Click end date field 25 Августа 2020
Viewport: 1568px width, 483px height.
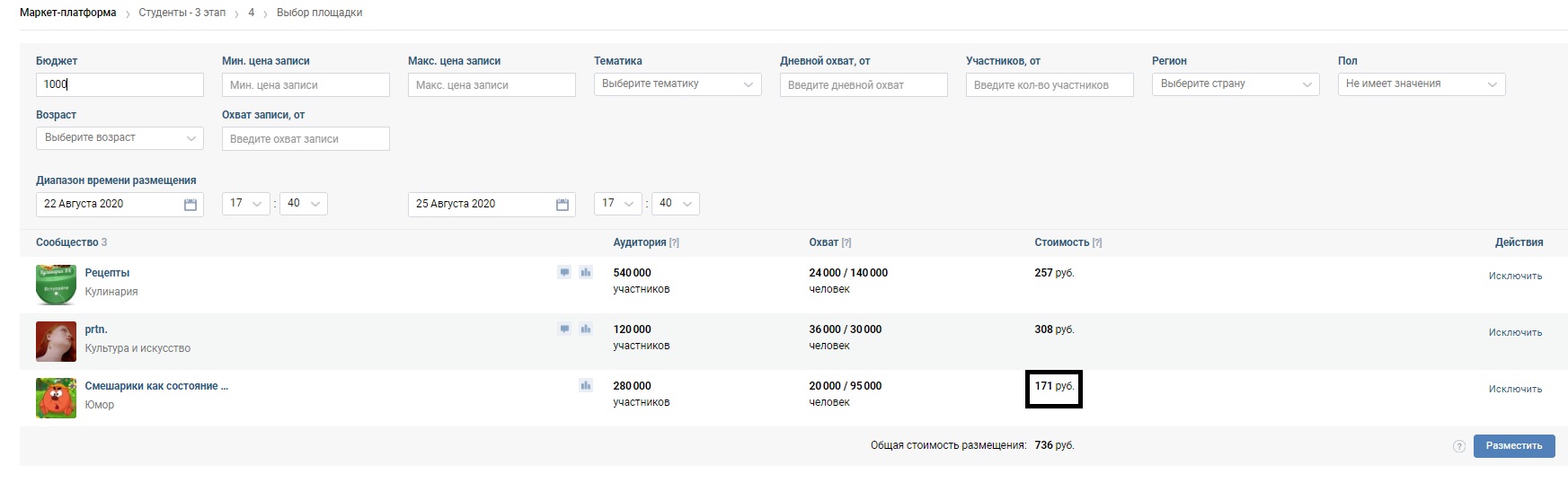[x=492, y=204]
